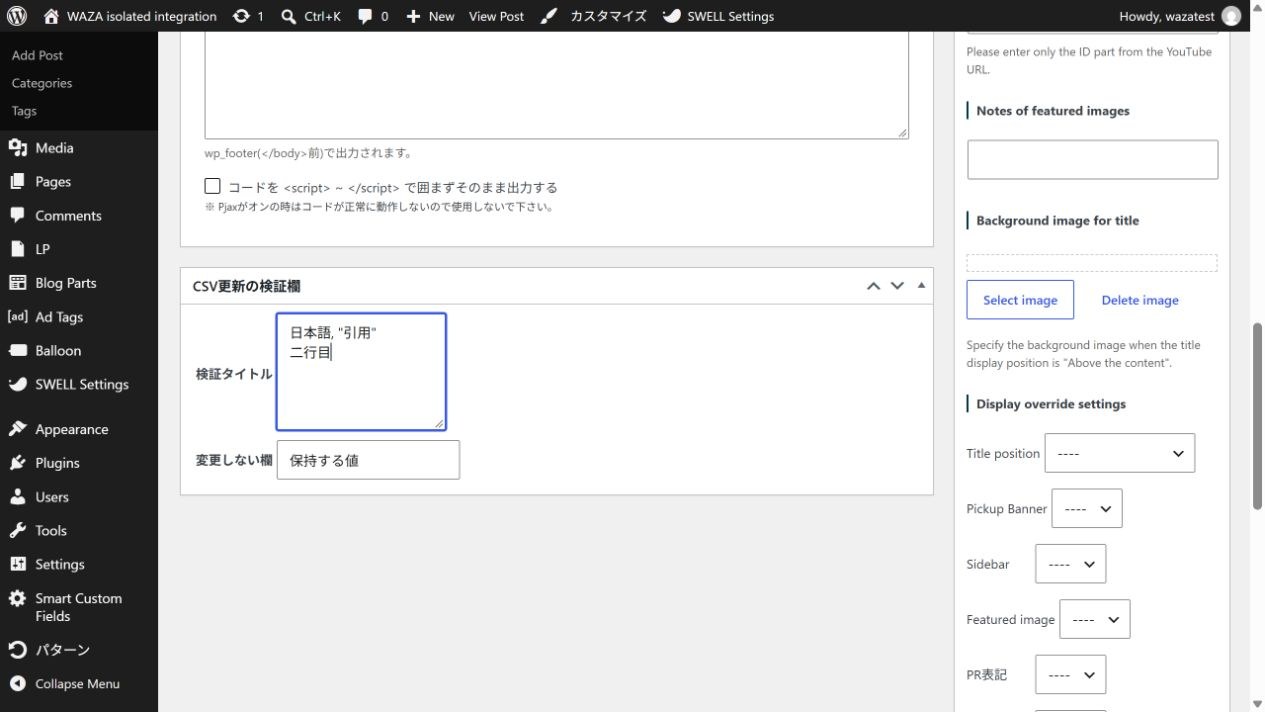Open the Featured image dropdown
Viewport: 1265px width, 712px height.
click(x=1095, y=619)
